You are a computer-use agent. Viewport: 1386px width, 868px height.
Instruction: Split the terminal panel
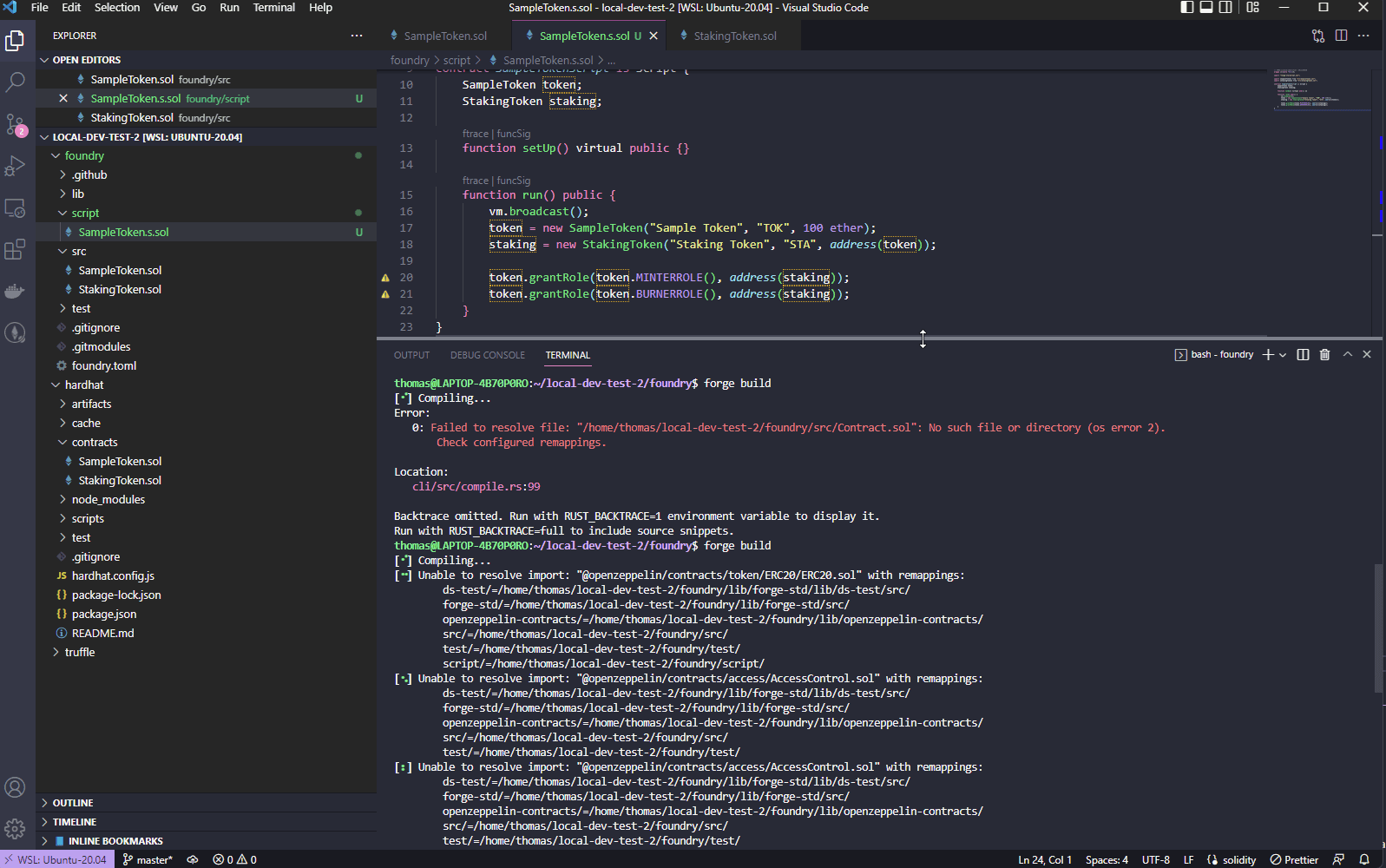tap(1303, 354)
